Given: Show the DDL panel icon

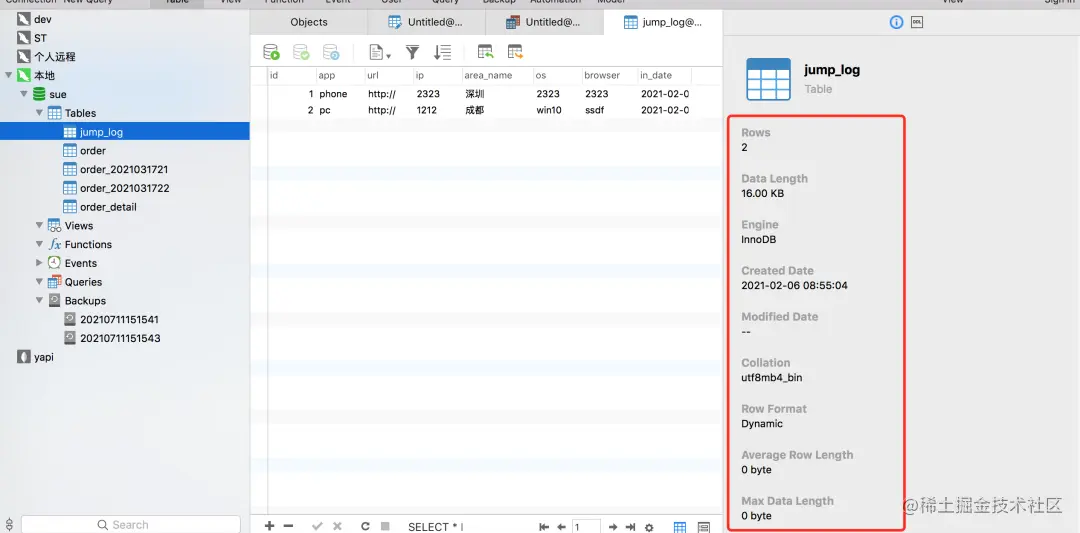Looking at the screenshot, I should (917, 22).
